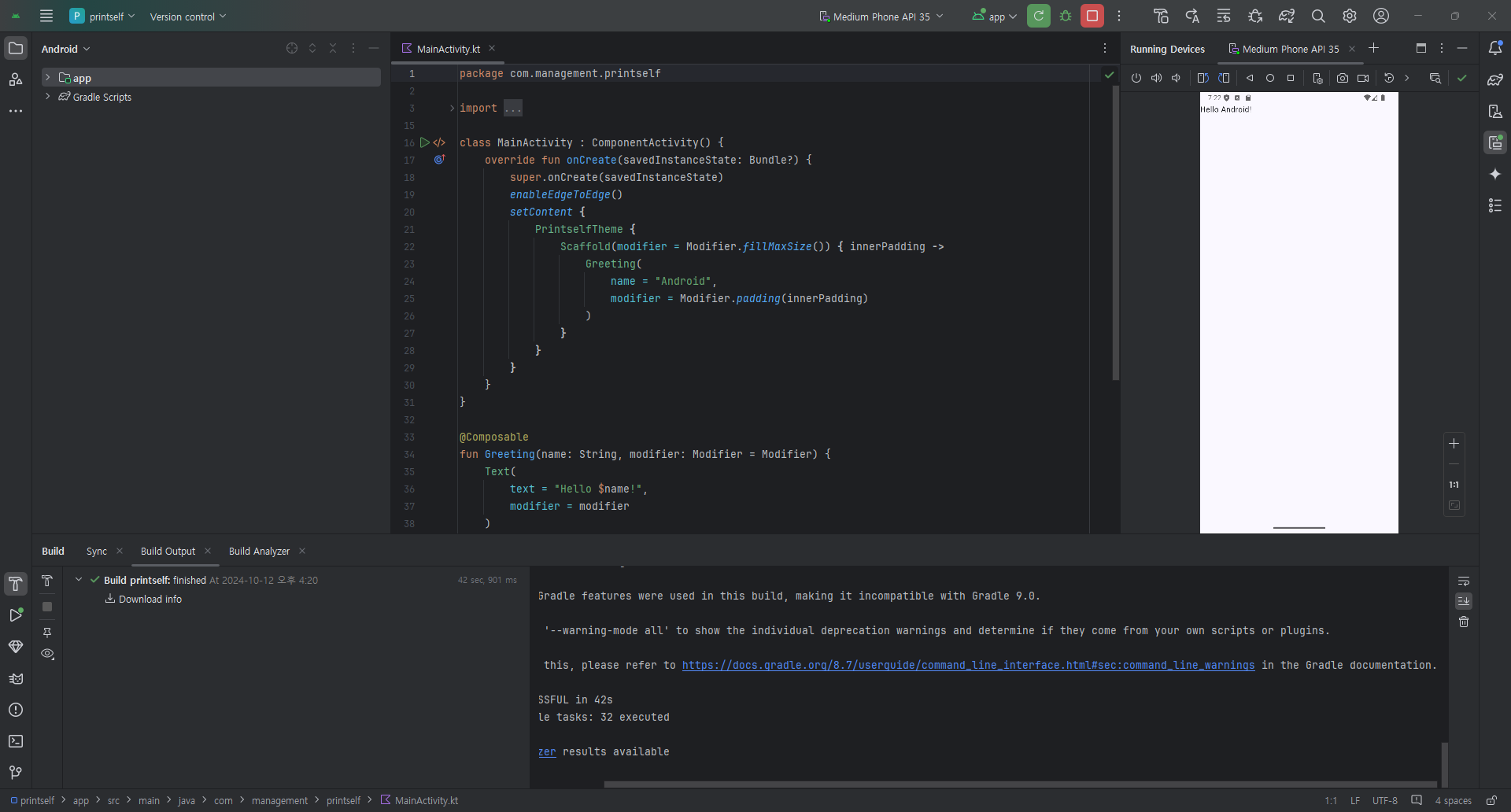This screenshot has height=812, width=1511.
Task: Toggle the Build tool window hammer
Action: 16,584
